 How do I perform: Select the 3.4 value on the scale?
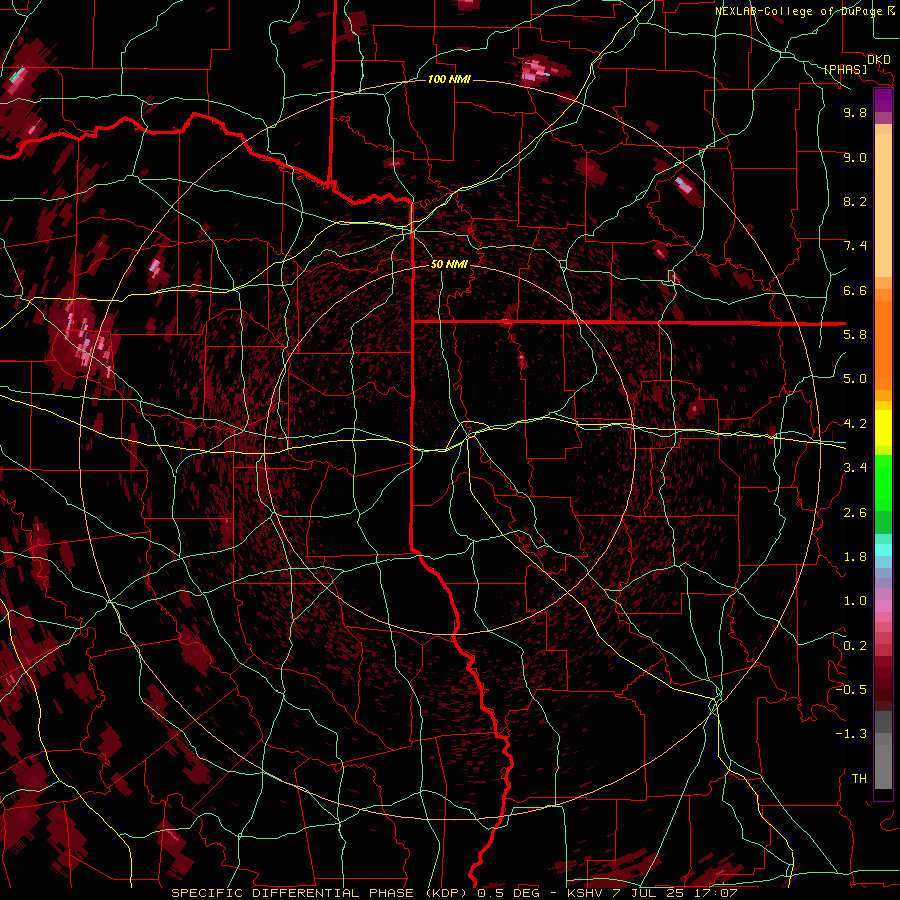click(x=855, y=468)
